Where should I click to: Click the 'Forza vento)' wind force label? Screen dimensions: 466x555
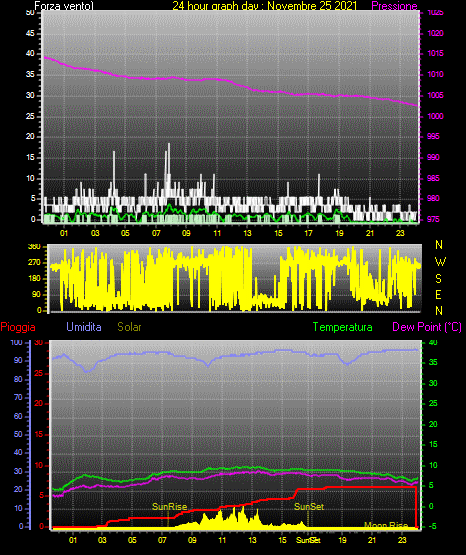[64, 6]
